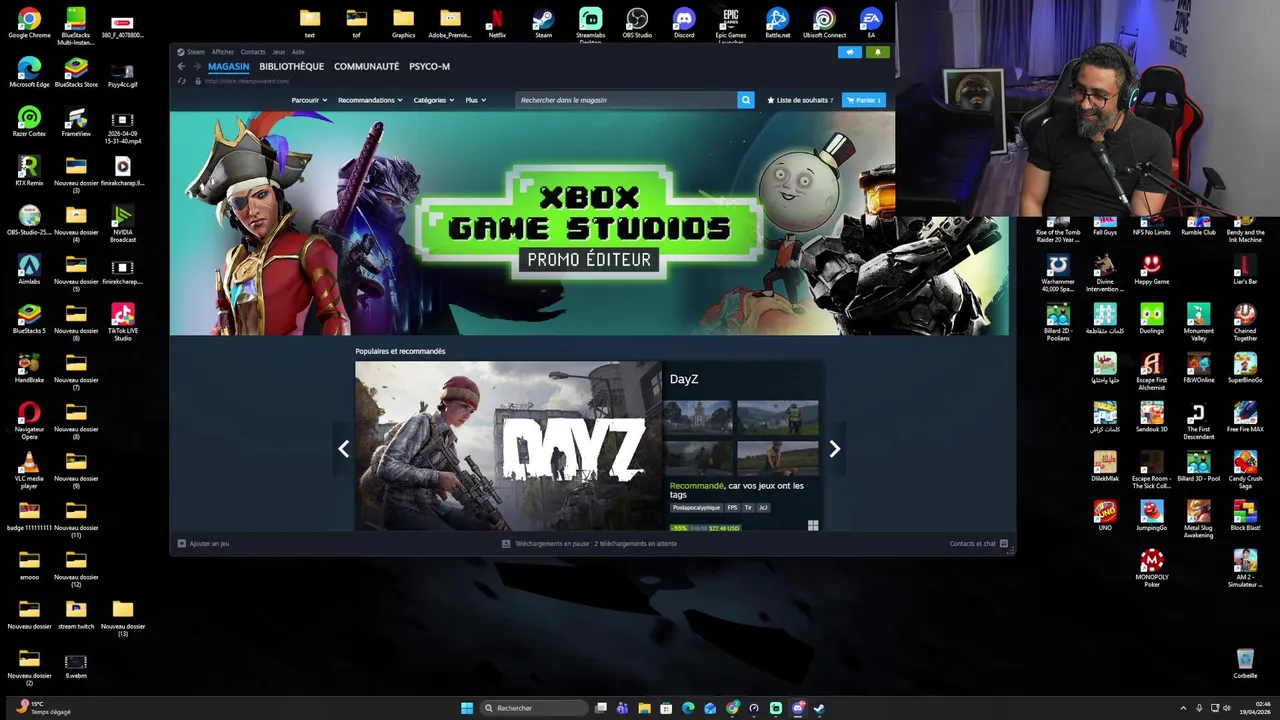
Task: Open Steam from the taskbar
Action: click(820, 708)
